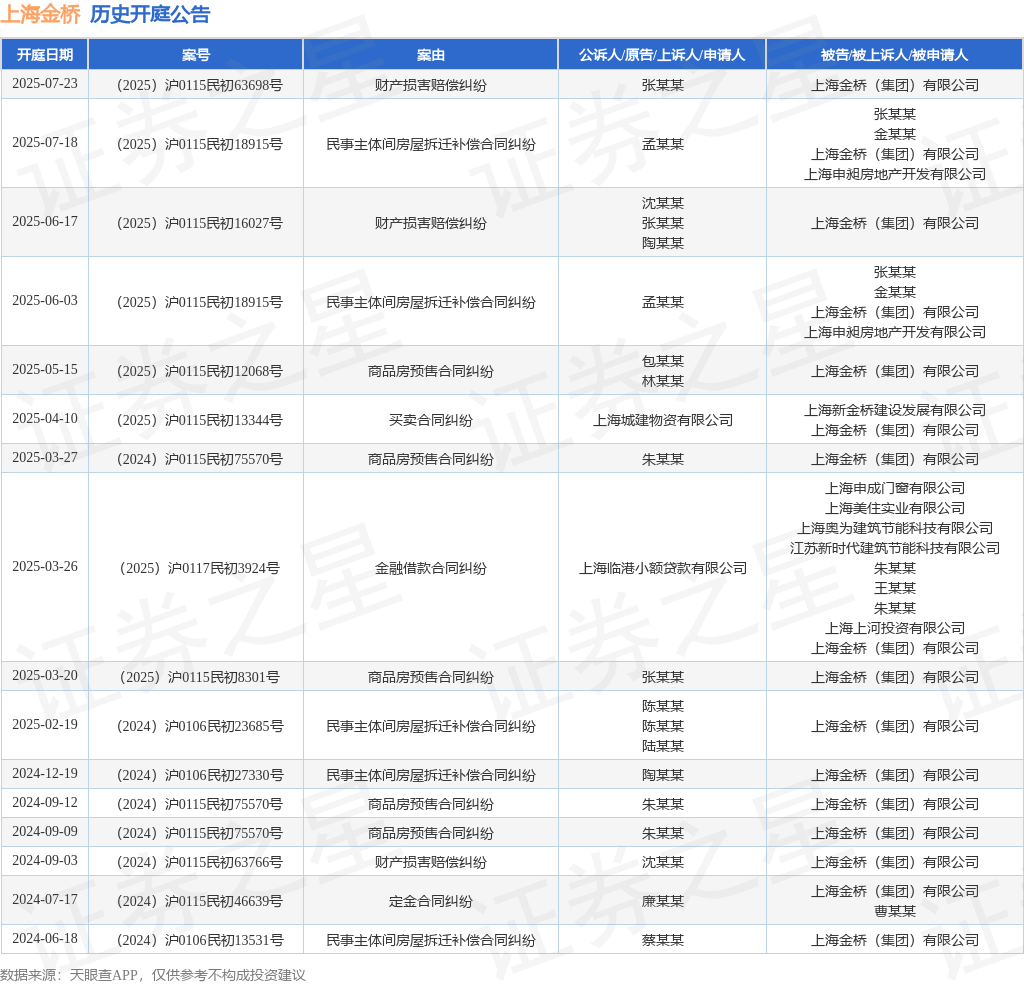Click defendant 上海新金桥建设发展有限公司
This screenshot has width=1024, height=984.
[x=894, y=410]
